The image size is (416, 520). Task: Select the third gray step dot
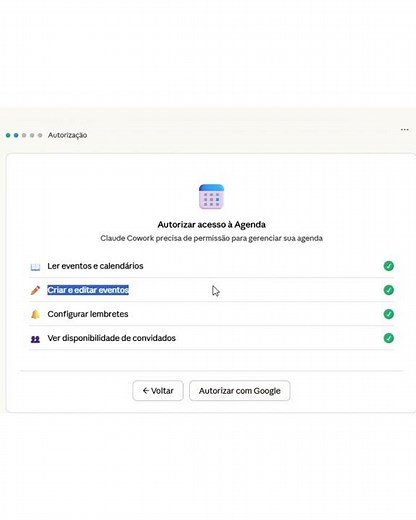tap(24, 135)
